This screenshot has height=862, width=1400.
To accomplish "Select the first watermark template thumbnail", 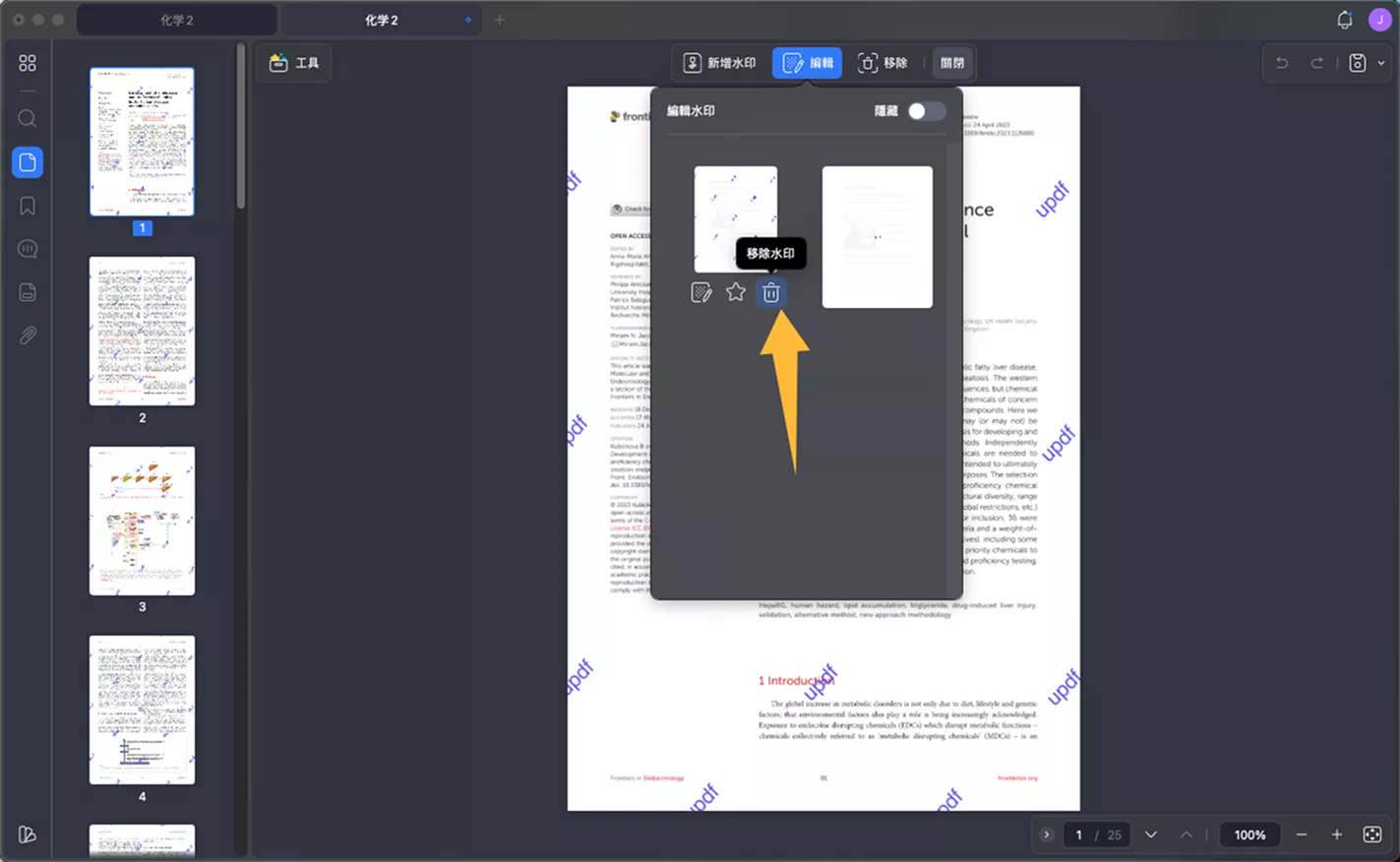I will pyautogui.click(x=736, y=219).
